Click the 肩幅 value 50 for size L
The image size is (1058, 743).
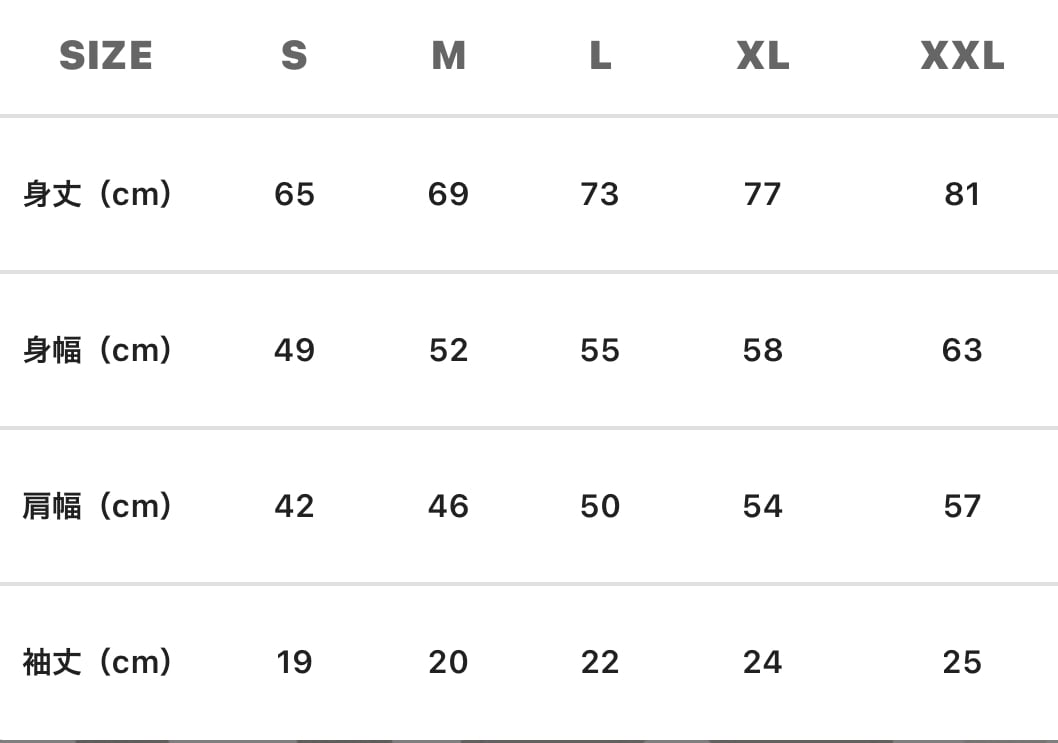click(600, 506)
